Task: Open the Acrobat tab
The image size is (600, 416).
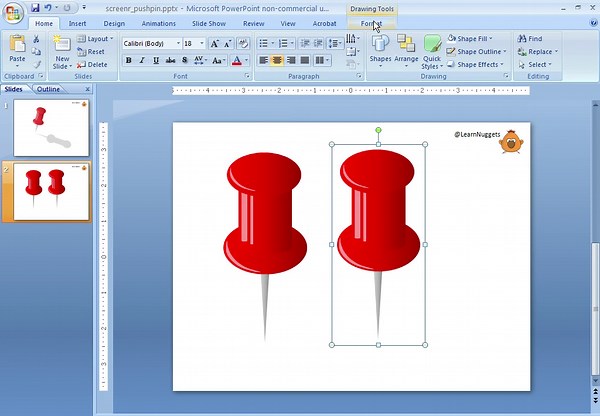Action: tap(324, 23)
